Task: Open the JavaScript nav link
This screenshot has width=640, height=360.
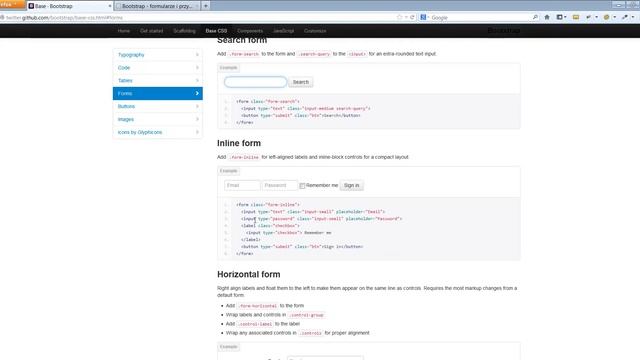Action: tap(283, 31)
